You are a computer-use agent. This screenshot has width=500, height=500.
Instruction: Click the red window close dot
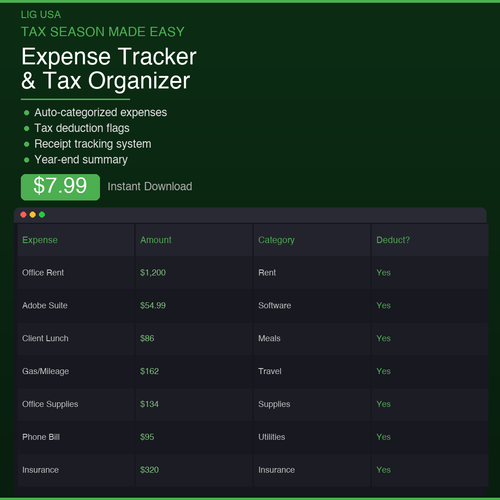tap(23, 215)
